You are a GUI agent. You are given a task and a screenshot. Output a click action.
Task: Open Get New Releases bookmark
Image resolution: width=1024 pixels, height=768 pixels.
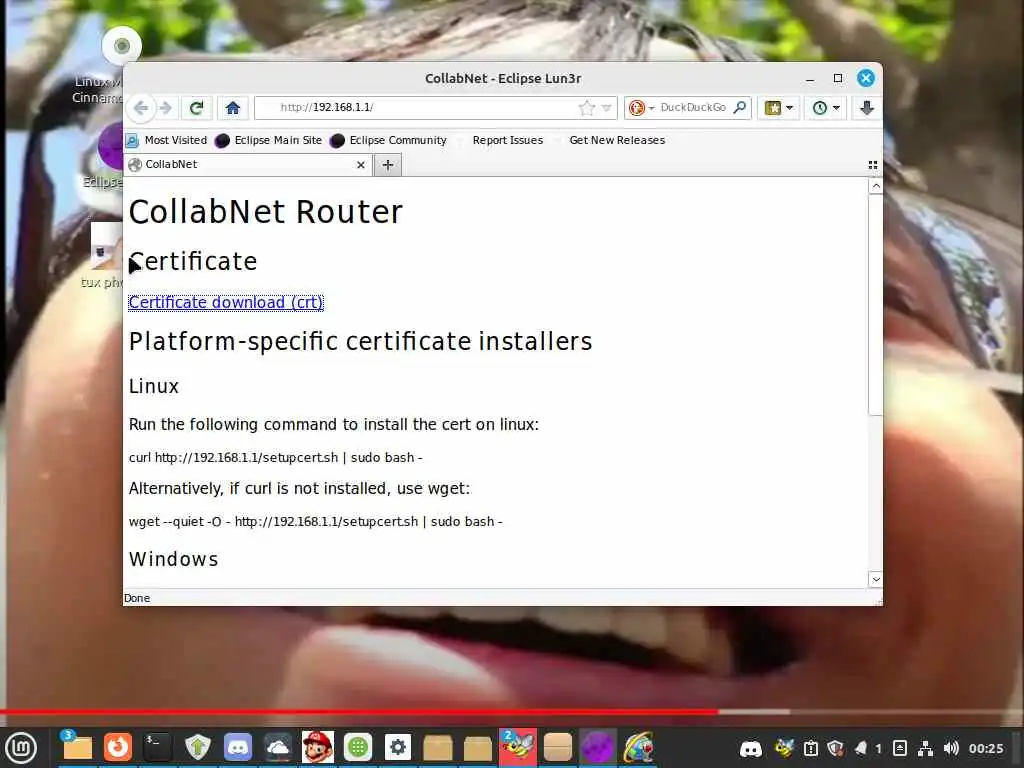pyautogui.click(x=617, y=140)
